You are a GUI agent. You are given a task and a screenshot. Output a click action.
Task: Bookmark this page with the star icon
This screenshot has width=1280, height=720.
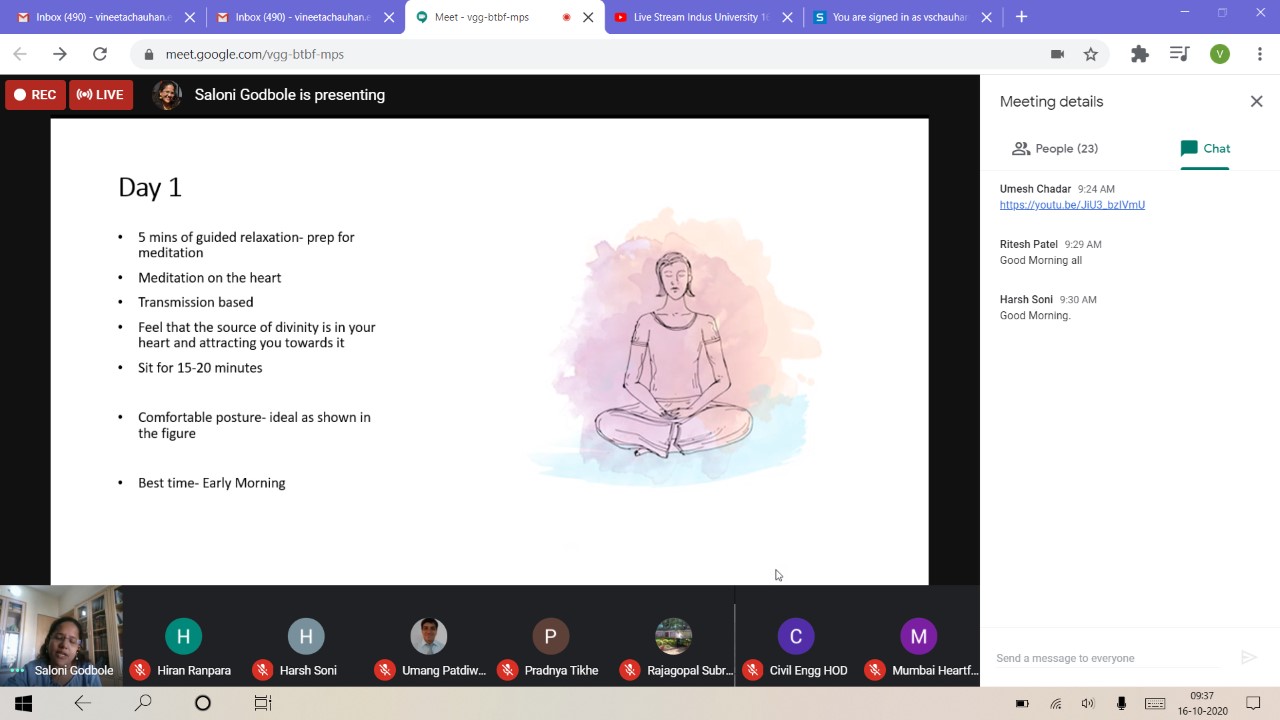(1091, 54)
